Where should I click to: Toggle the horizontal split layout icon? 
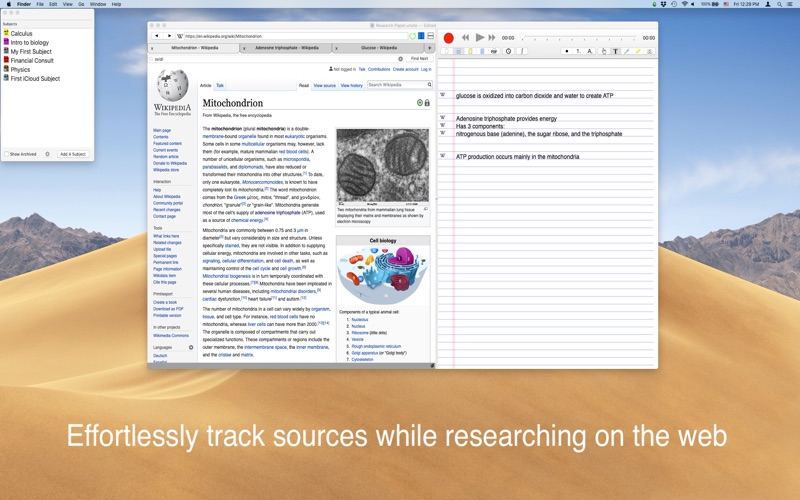[x=430, y=36]
